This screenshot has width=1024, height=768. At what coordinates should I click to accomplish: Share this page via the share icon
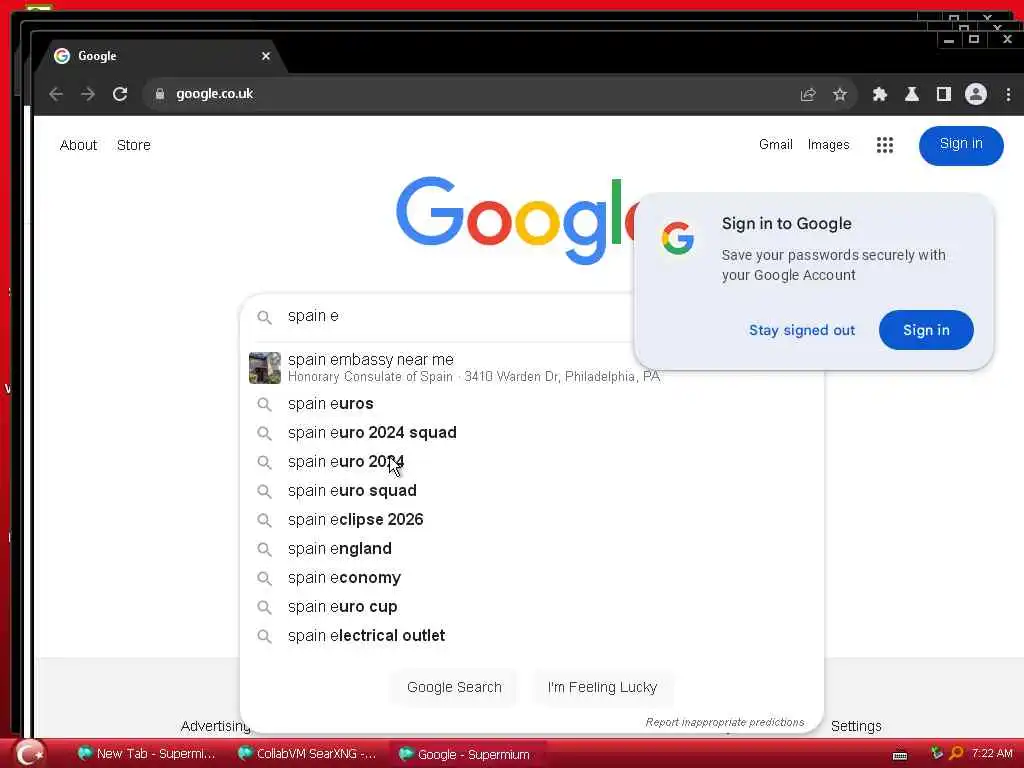tap(808, 95)
